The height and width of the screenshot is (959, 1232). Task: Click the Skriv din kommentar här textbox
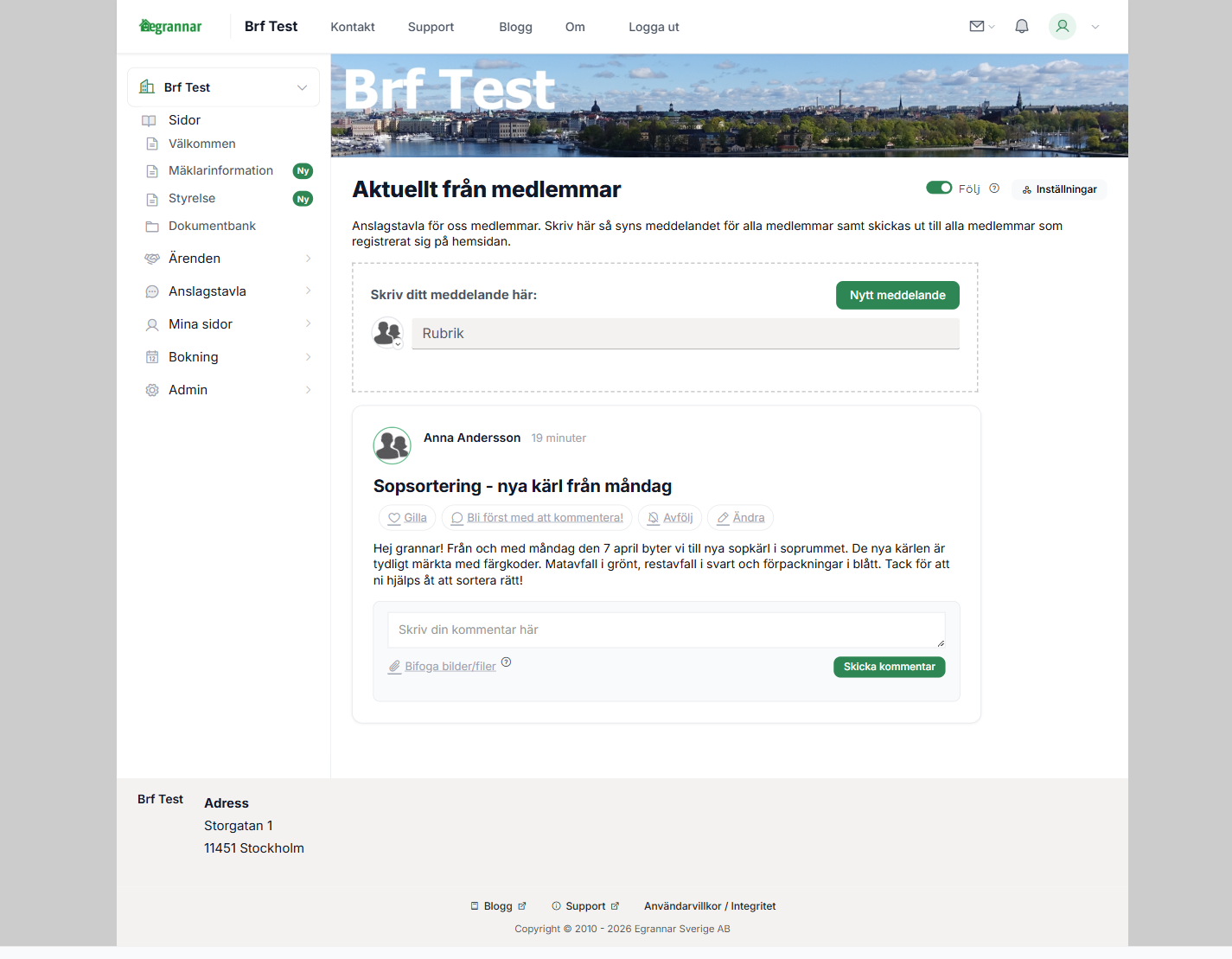click(667, 630)
